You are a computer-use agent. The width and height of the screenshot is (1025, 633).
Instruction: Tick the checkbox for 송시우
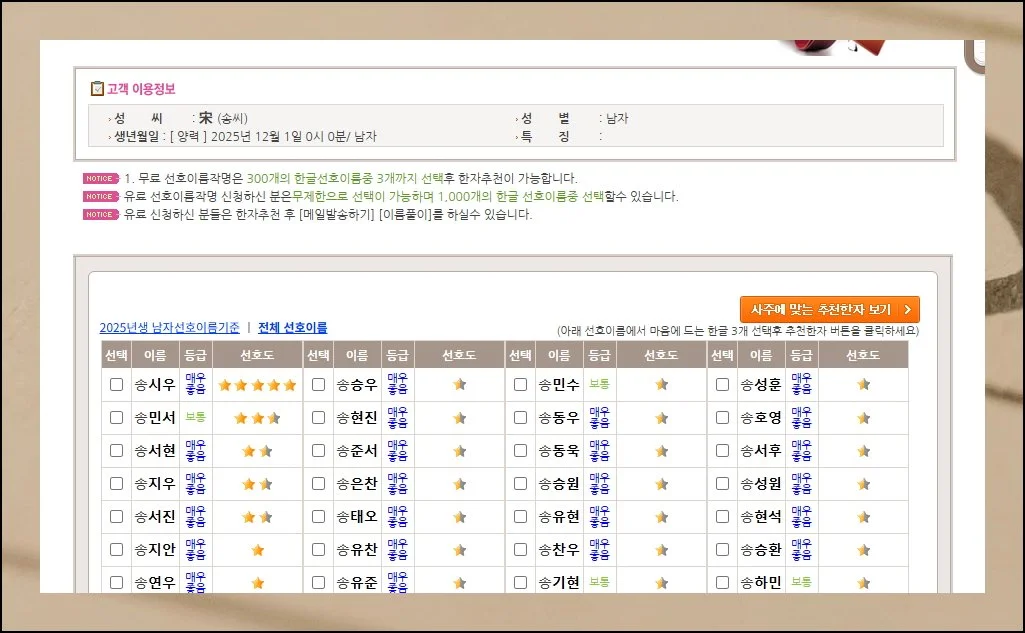pyautogui.click(x=116, y=385)
